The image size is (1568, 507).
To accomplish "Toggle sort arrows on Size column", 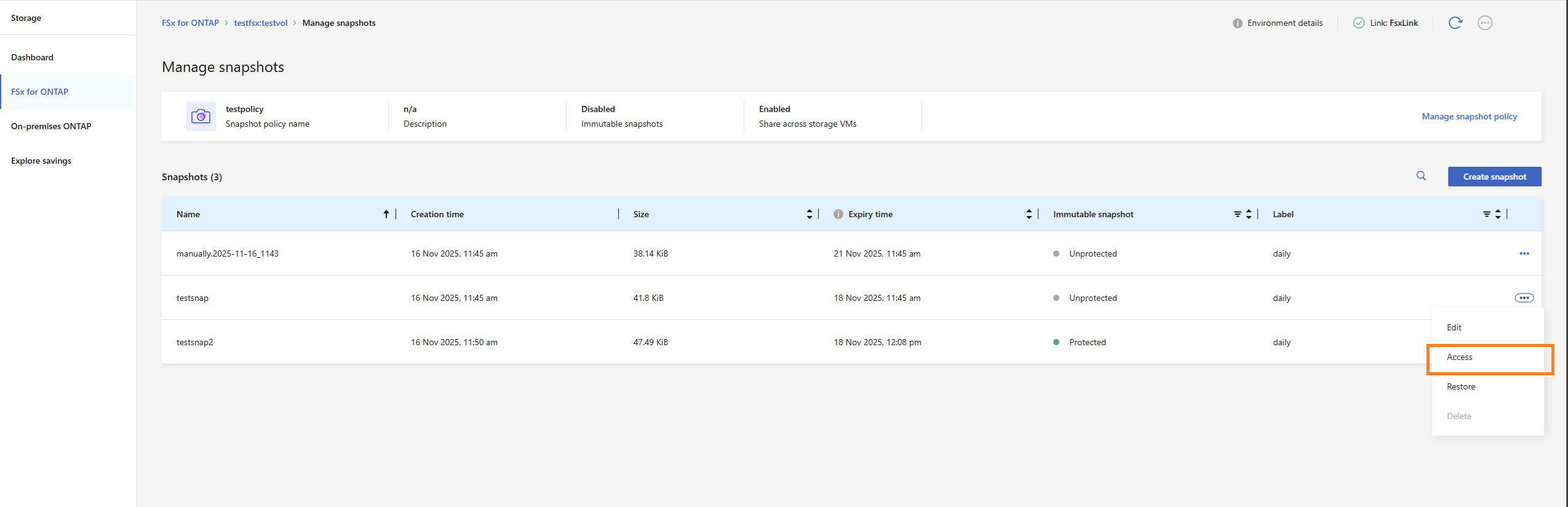I will [810, 214].
